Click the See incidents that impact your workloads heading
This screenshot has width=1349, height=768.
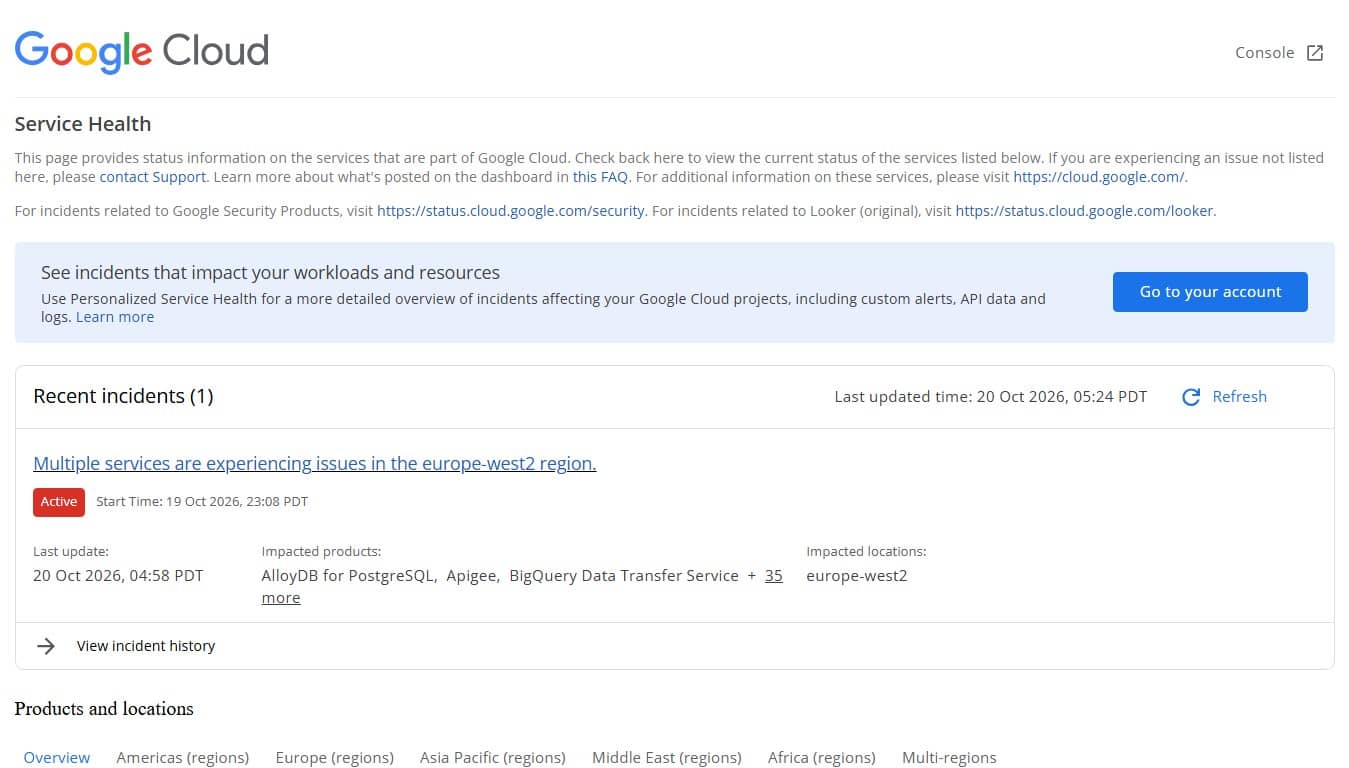pyautogui.click(x=270, y=273)
